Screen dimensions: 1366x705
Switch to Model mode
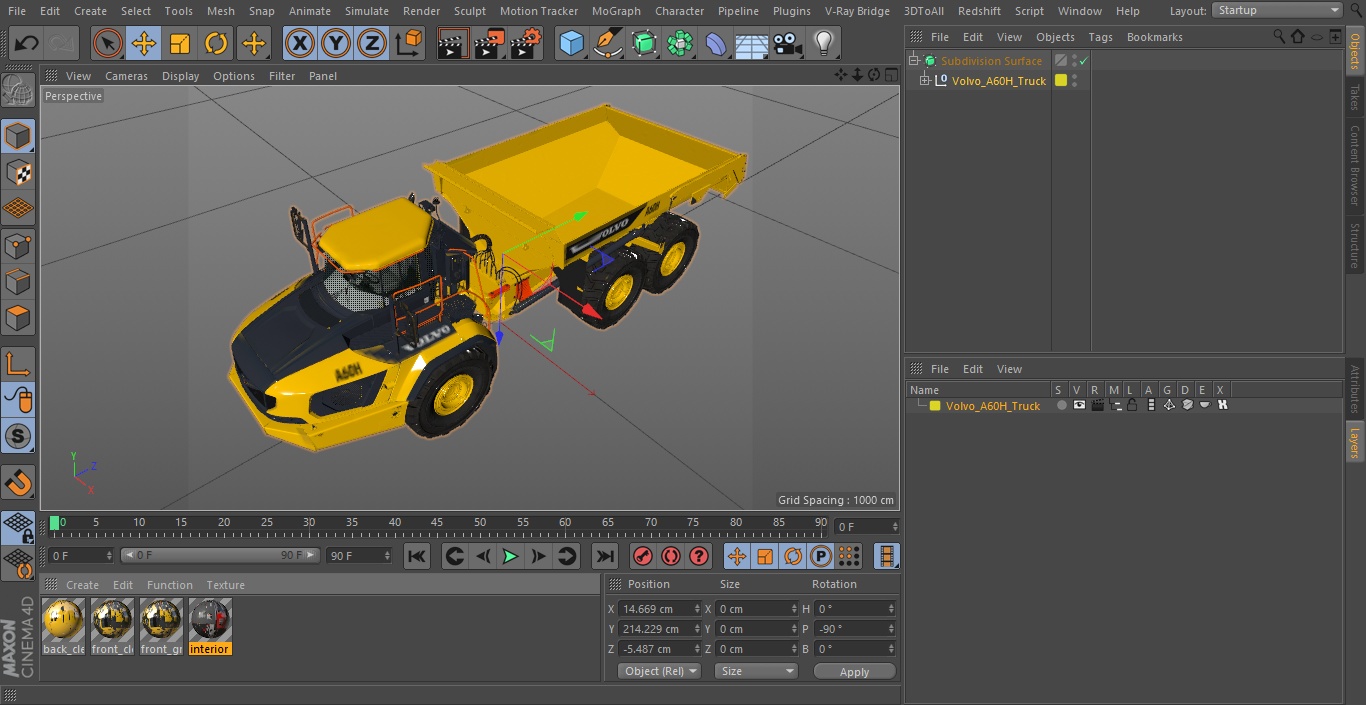pyautogui.click(x=18, y=136)
